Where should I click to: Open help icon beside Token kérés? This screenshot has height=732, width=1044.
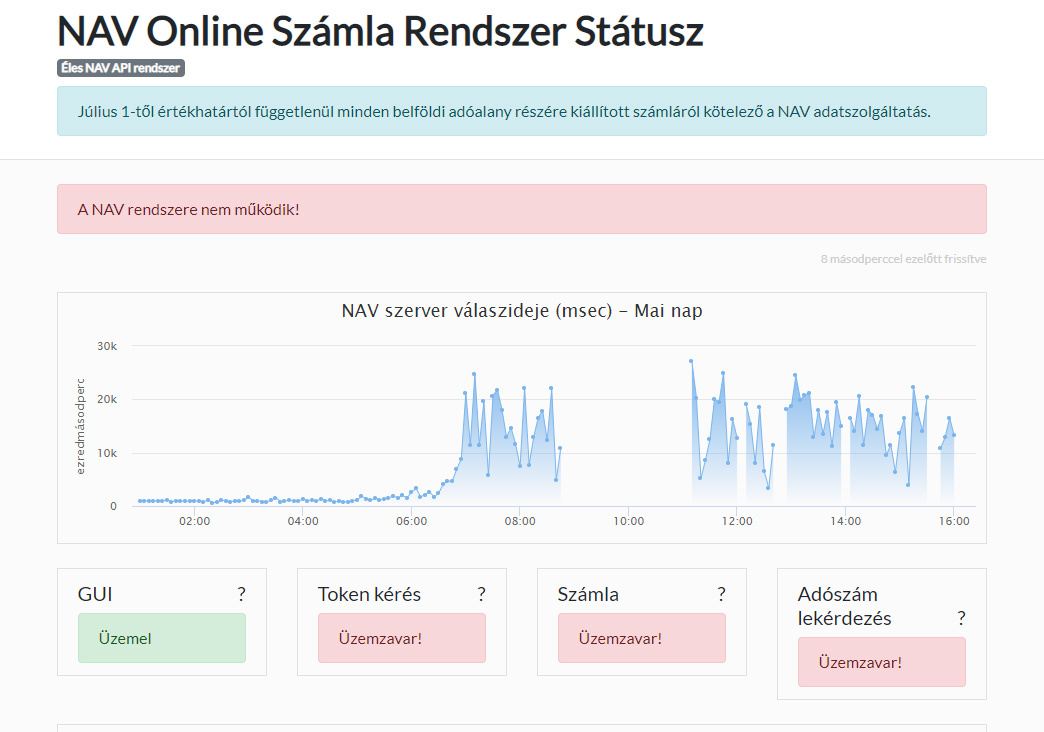pos(481,594)
